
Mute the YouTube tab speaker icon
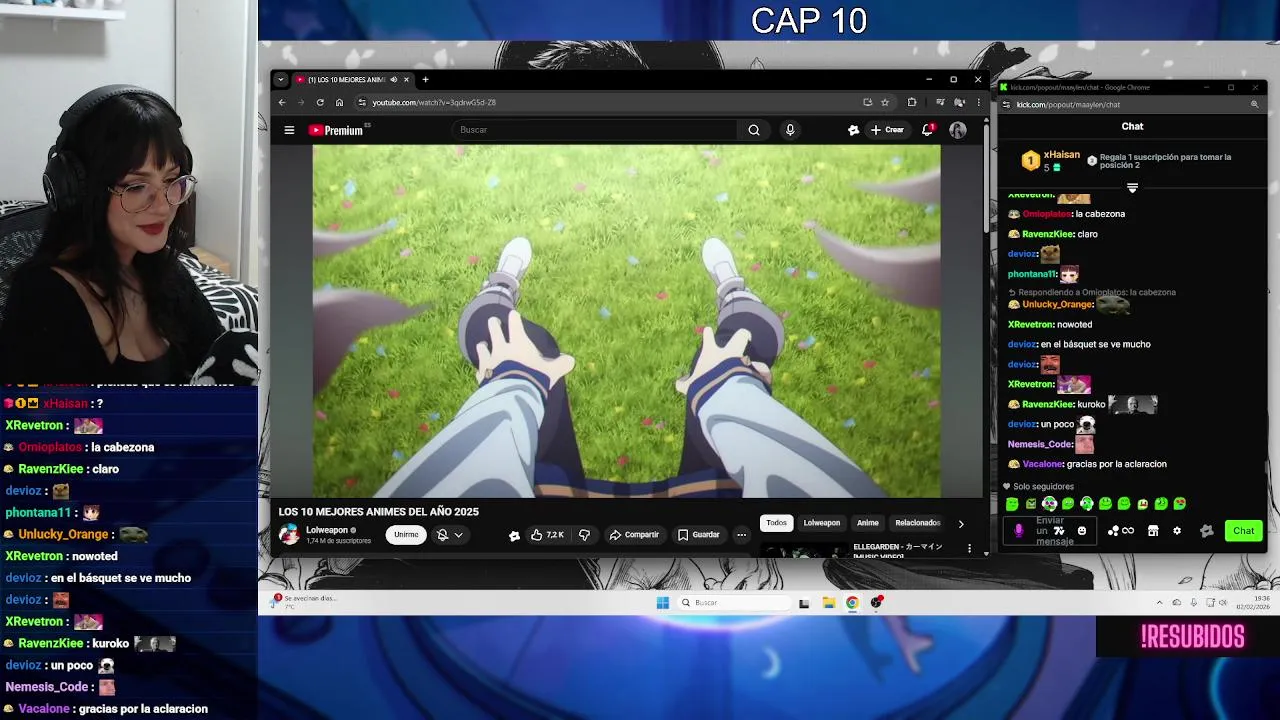coord(394,80)
